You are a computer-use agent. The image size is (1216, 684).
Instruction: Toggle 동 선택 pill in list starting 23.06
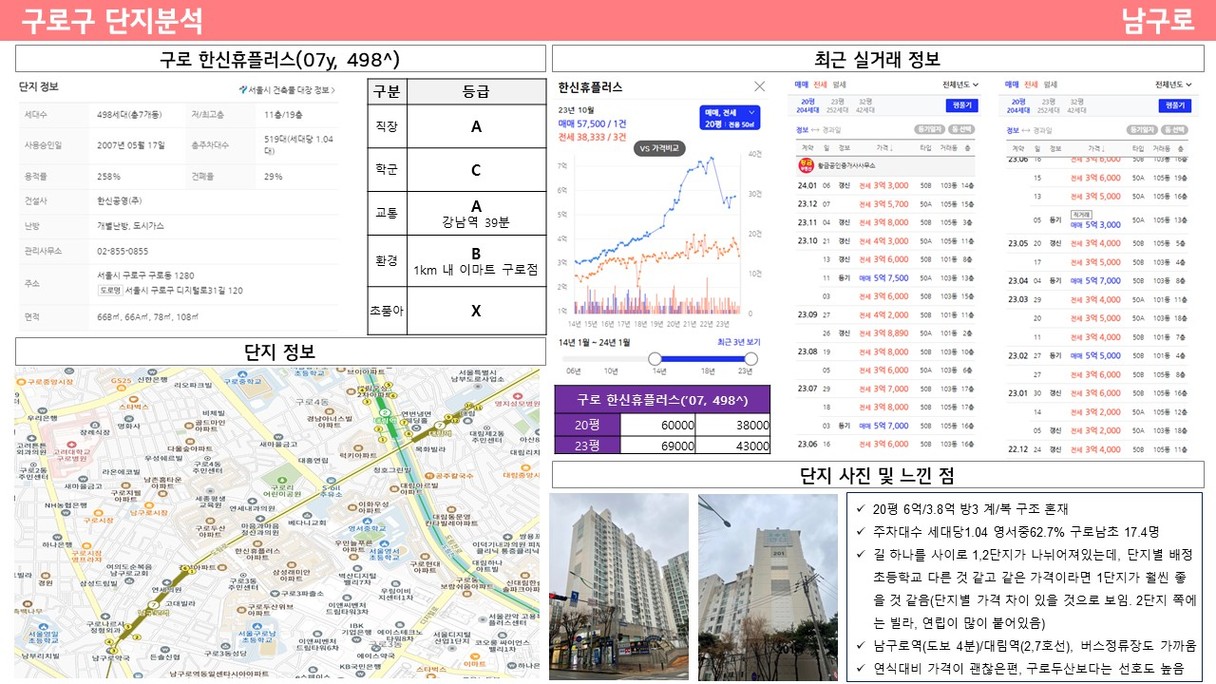pyautogui.click(x=1175, y=129)
